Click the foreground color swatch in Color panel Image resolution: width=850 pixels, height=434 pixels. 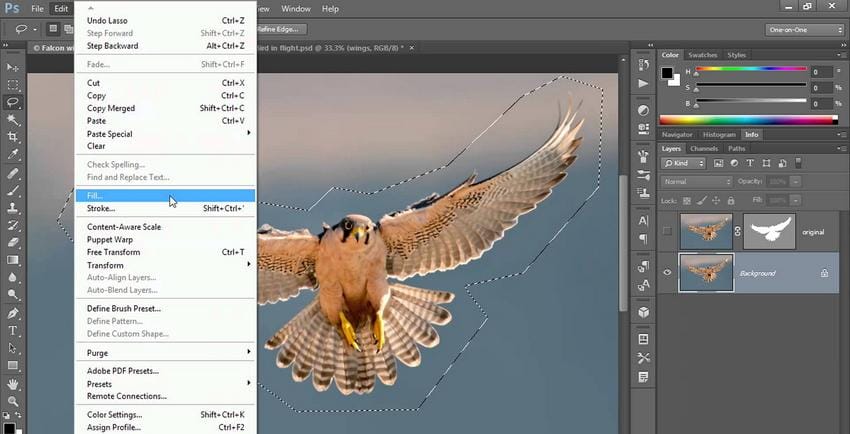(x=668, y=73)
